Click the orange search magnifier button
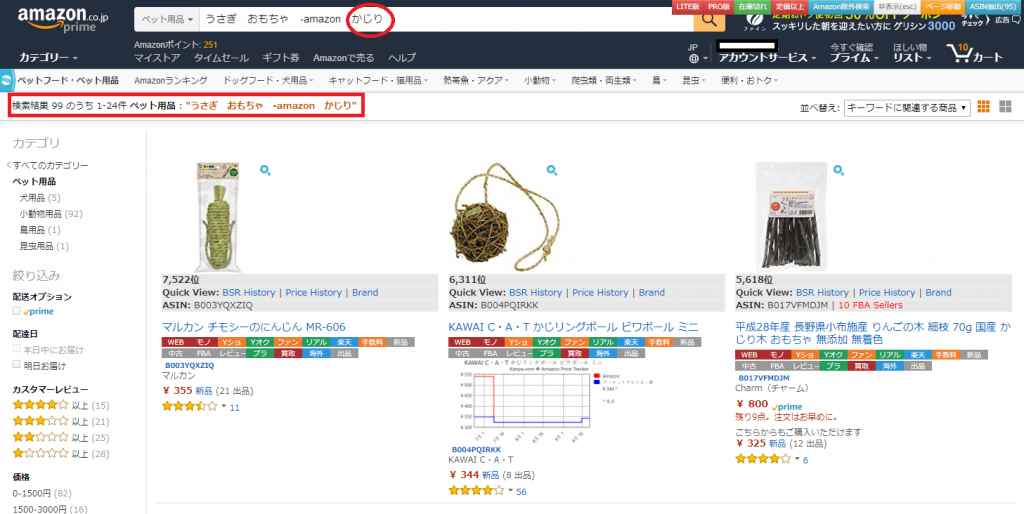Viewport: 1024px width, 514px height. click(x=709, y=20)
